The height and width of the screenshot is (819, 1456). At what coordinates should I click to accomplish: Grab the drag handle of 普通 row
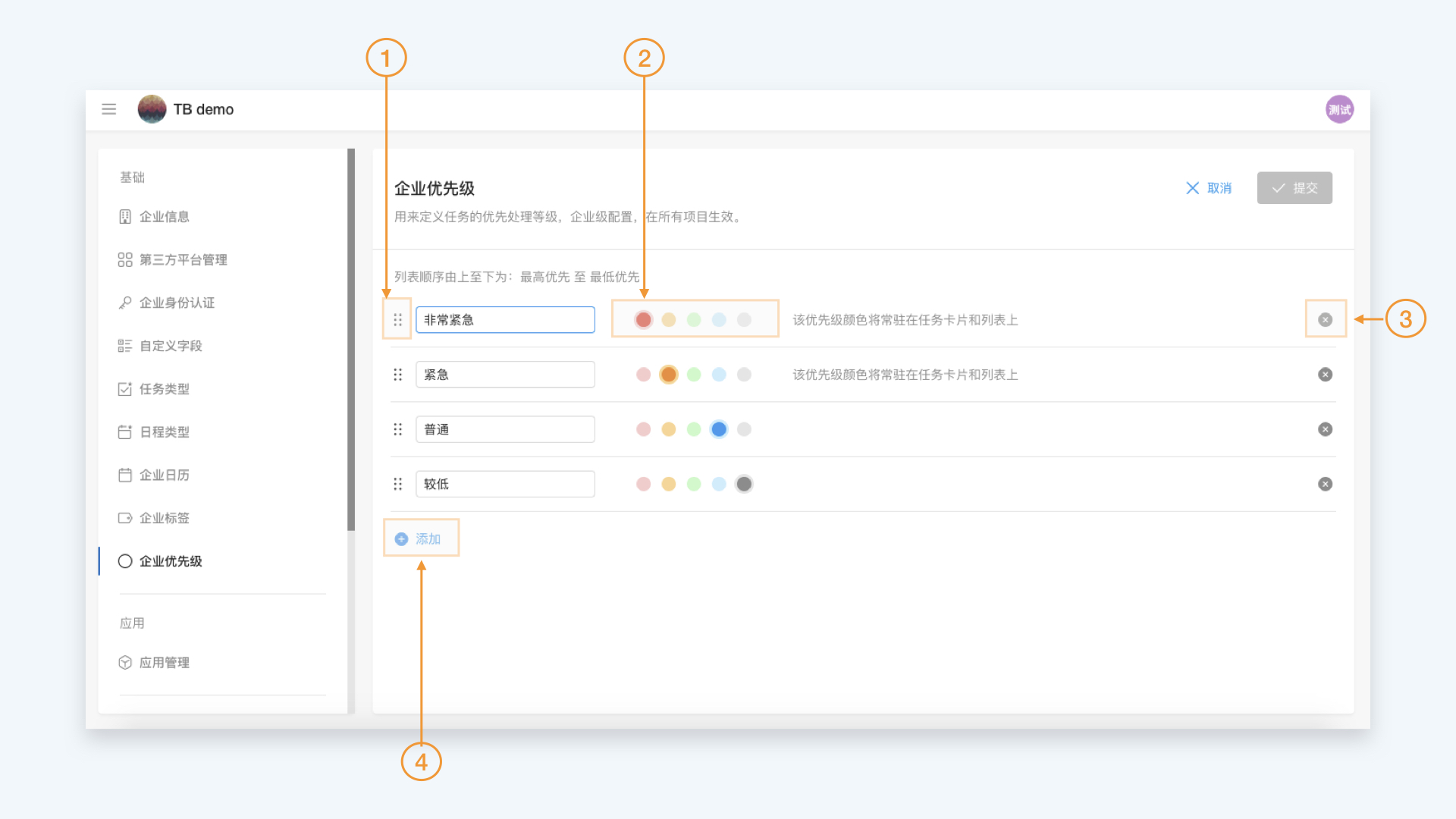tap(397, 429)
